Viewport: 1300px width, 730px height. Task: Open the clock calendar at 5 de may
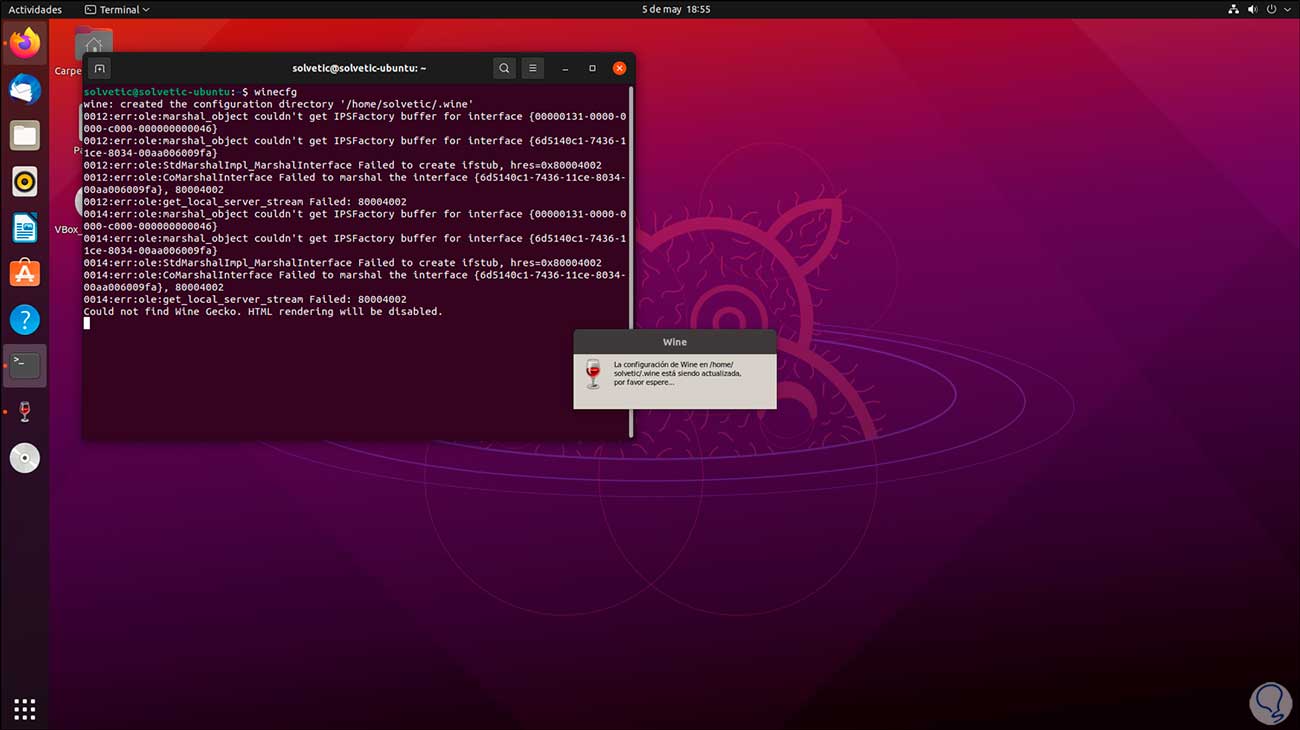tap(676, 10)
